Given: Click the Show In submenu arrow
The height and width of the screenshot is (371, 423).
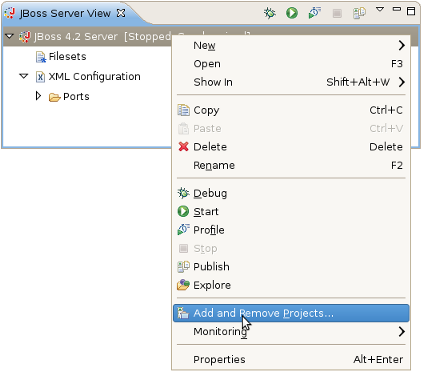Looking at the screenshot, I should 401,82.
